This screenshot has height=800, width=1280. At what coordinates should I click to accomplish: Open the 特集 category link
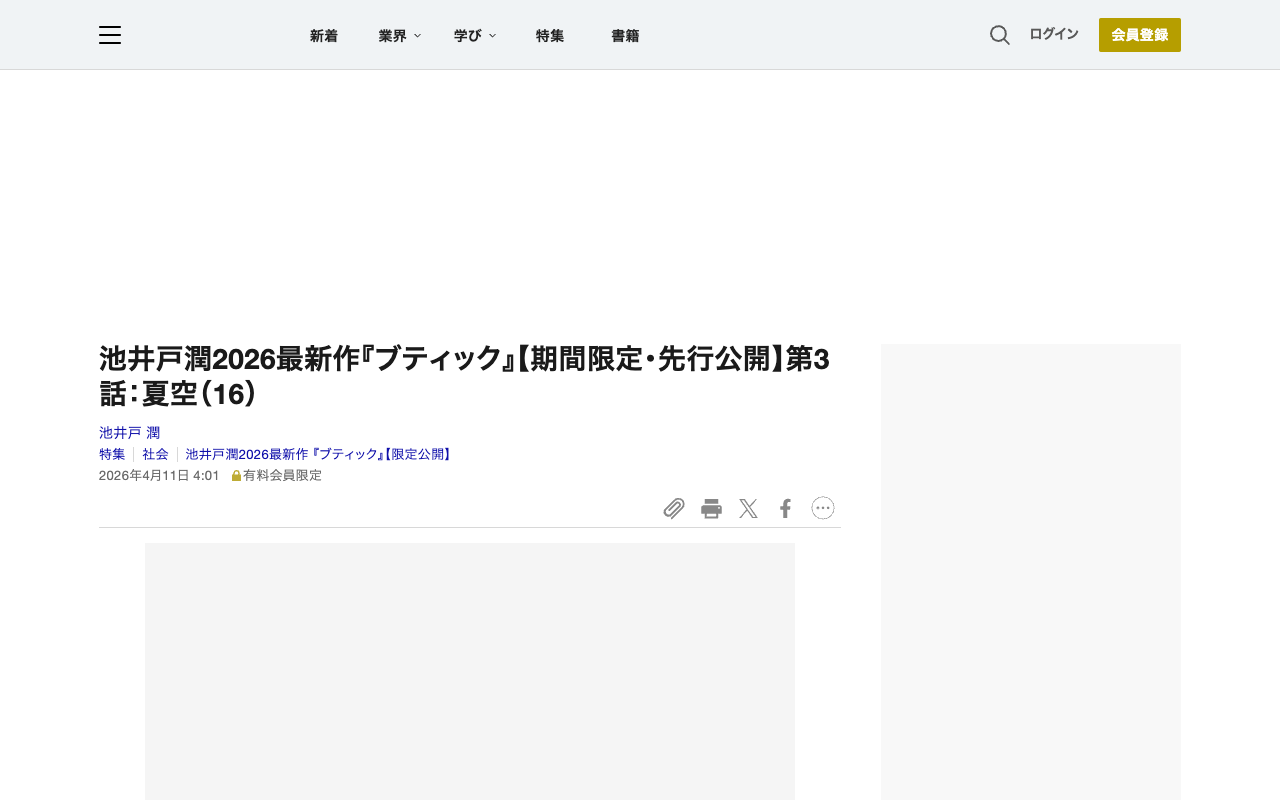[112, 454]
